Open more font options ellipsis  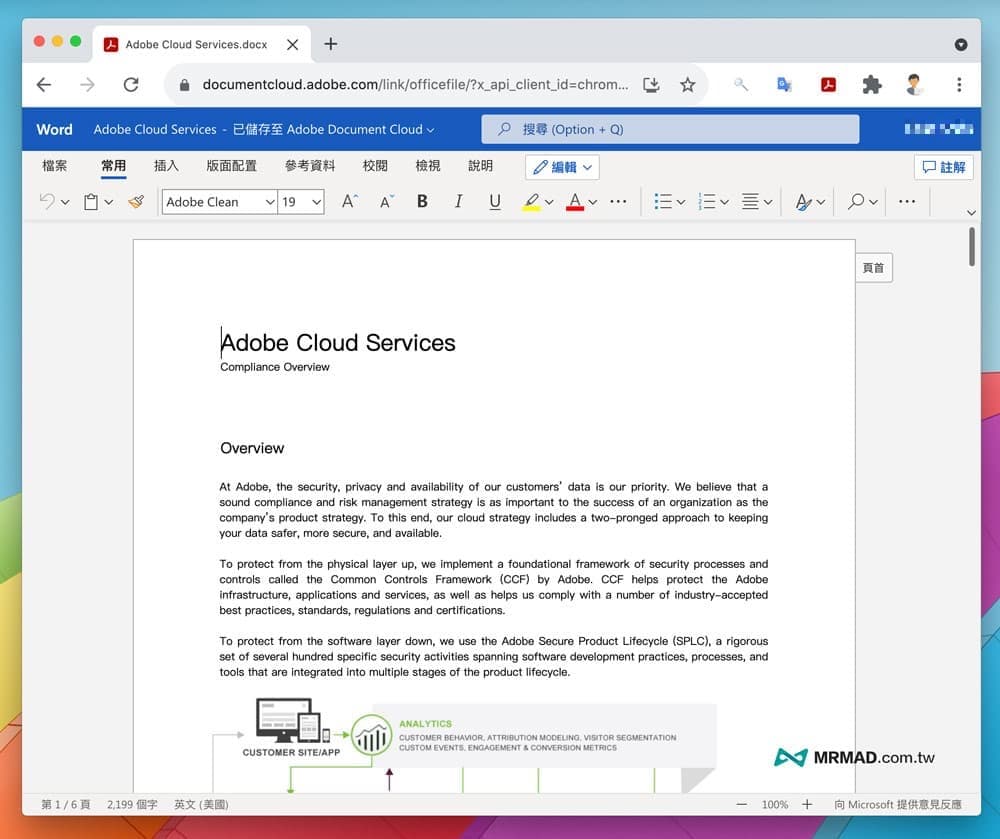pos(618,201)
